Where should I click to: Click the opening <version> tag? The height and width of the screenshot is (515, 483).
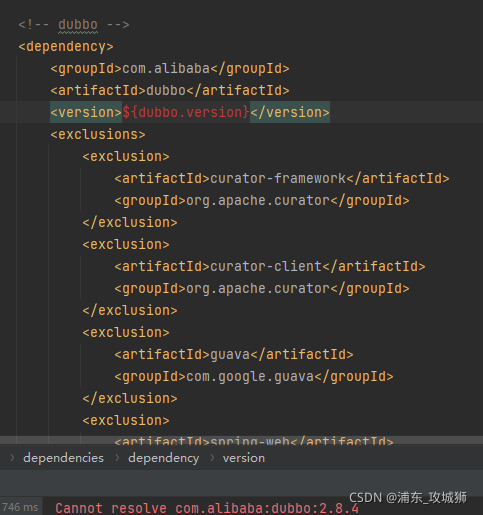pyautogui.click(x=86, y=112)
